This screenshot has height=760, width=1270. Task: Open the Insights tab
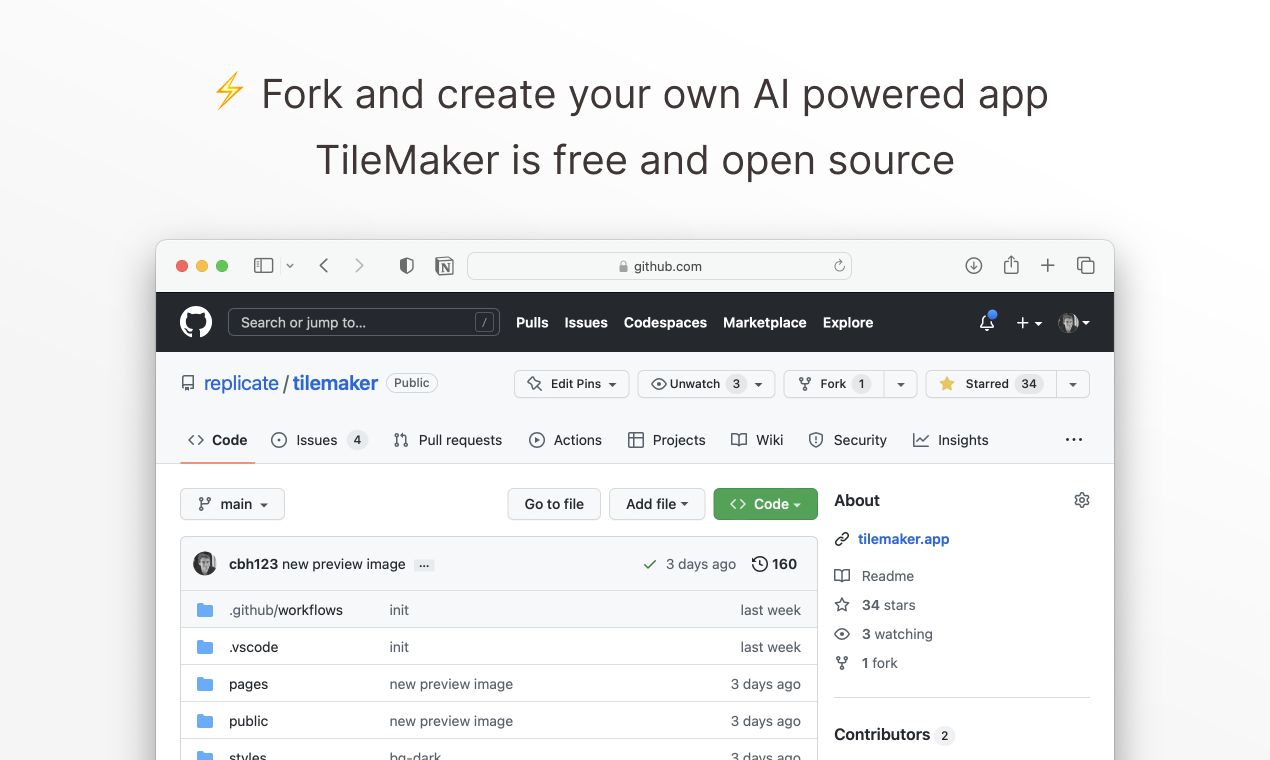click(x=950, y=440)
